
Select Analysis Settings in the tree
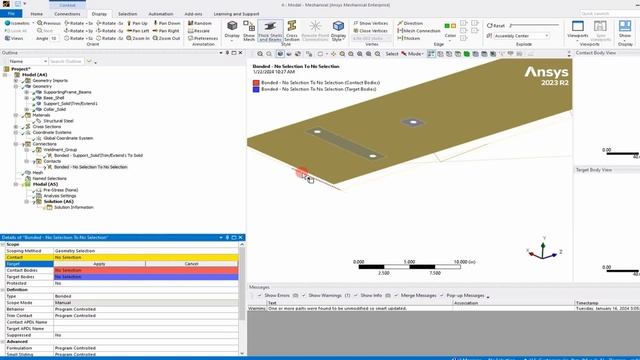60,196
